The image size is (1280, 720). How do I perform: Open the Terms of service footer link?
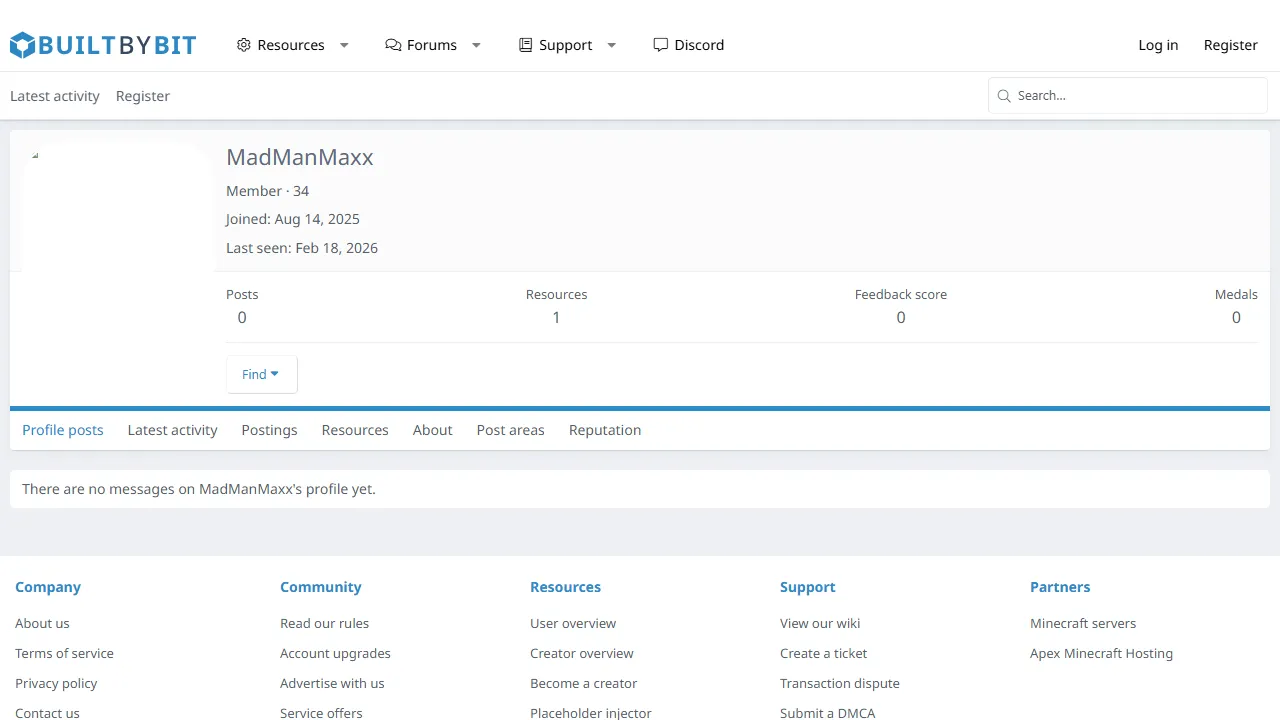(x=64, y=653)
